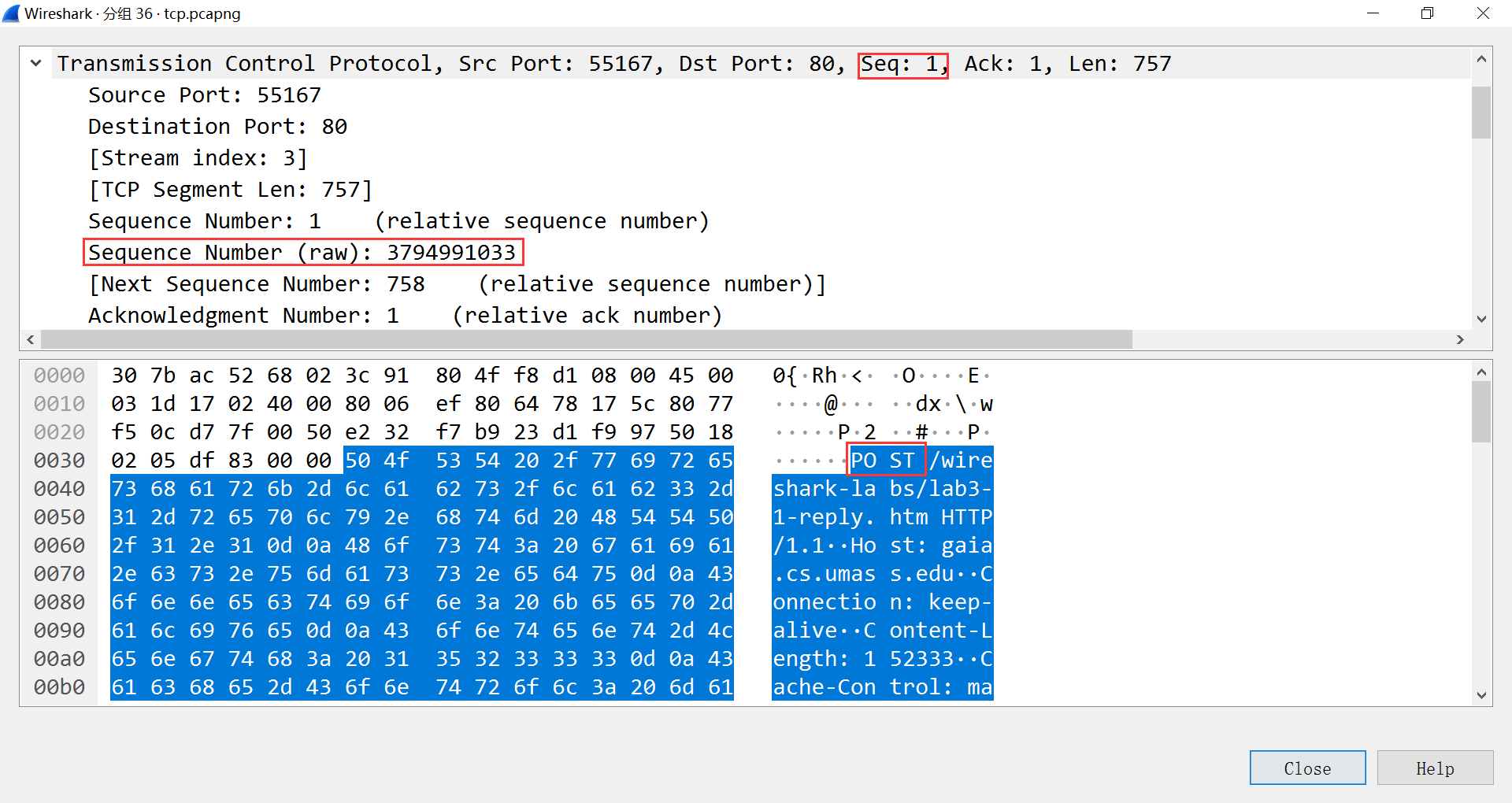The height and width of the screenshot is (803, 1512).
Task: Click the Help button
Action: coord(1435,768)
